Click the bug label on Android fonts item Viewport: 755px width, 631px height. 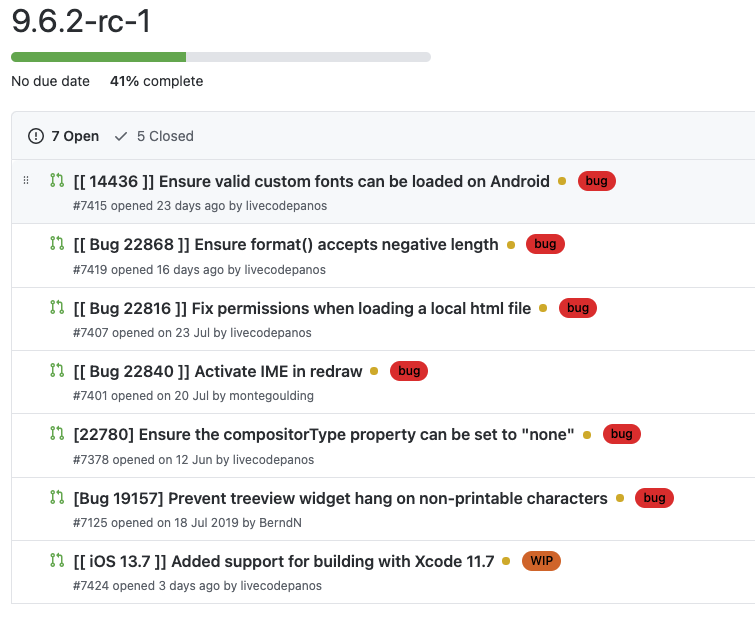point(596,181)
